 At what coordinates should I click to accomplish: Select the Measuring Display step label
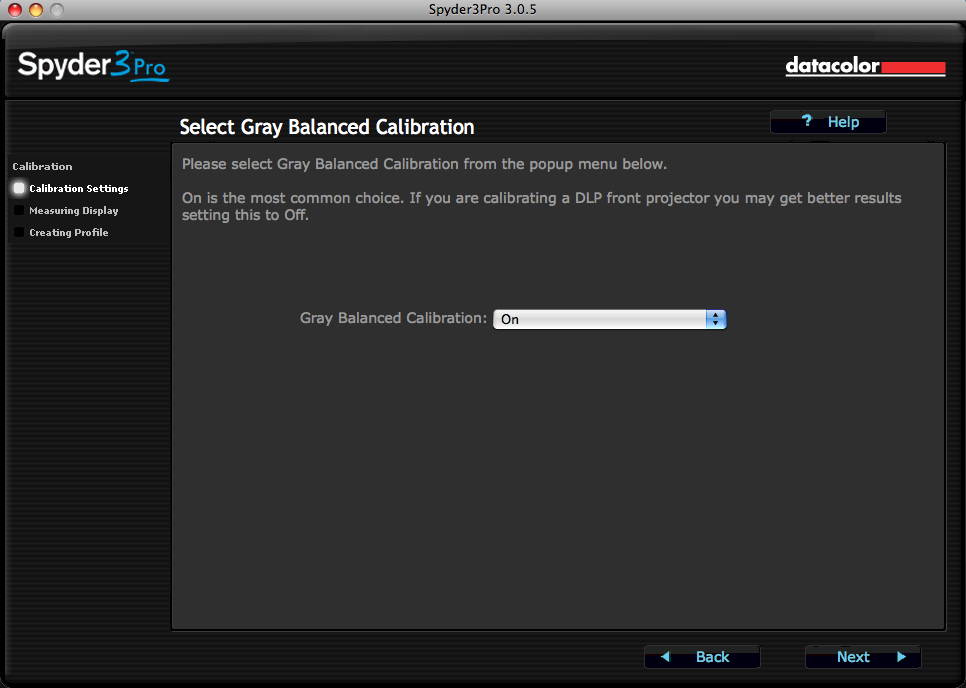coord(74,210)
